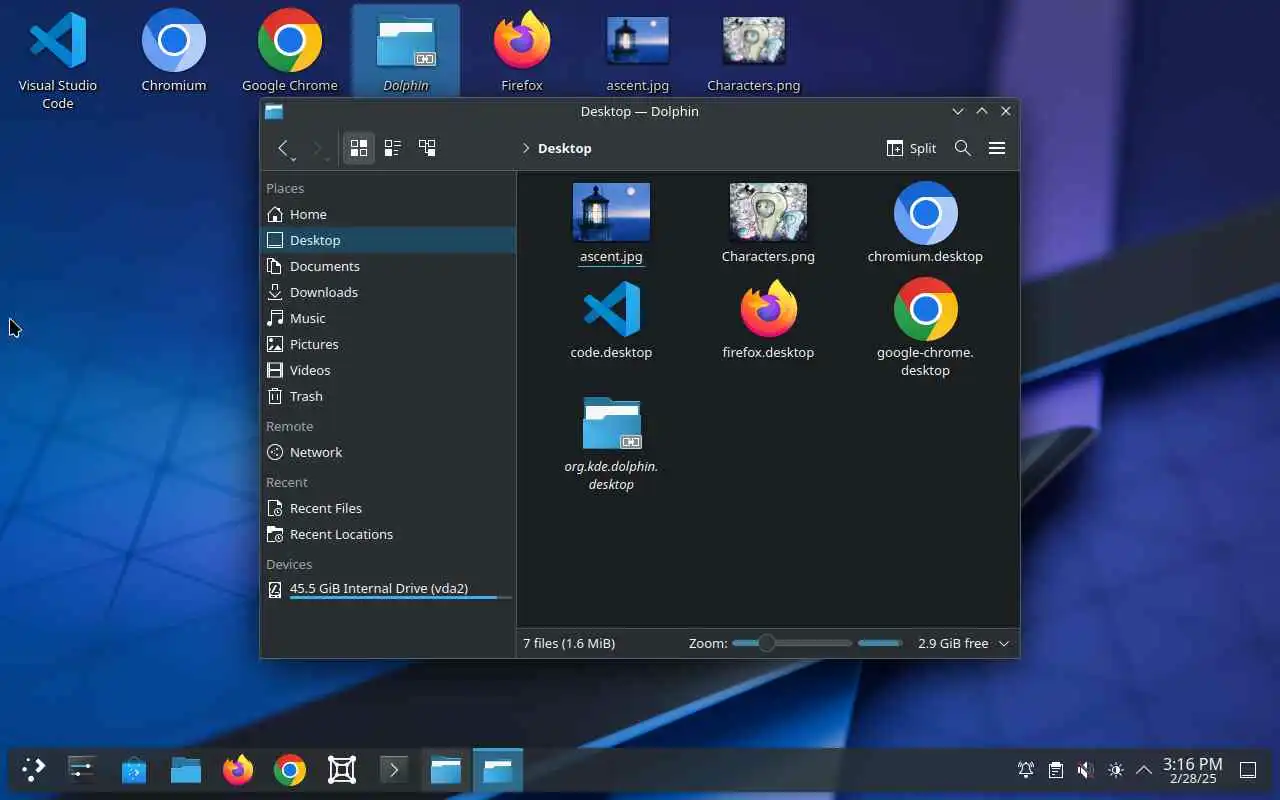Click the Split view button
The height and width of the screenshot is (800, 1280).
point(911,148)
